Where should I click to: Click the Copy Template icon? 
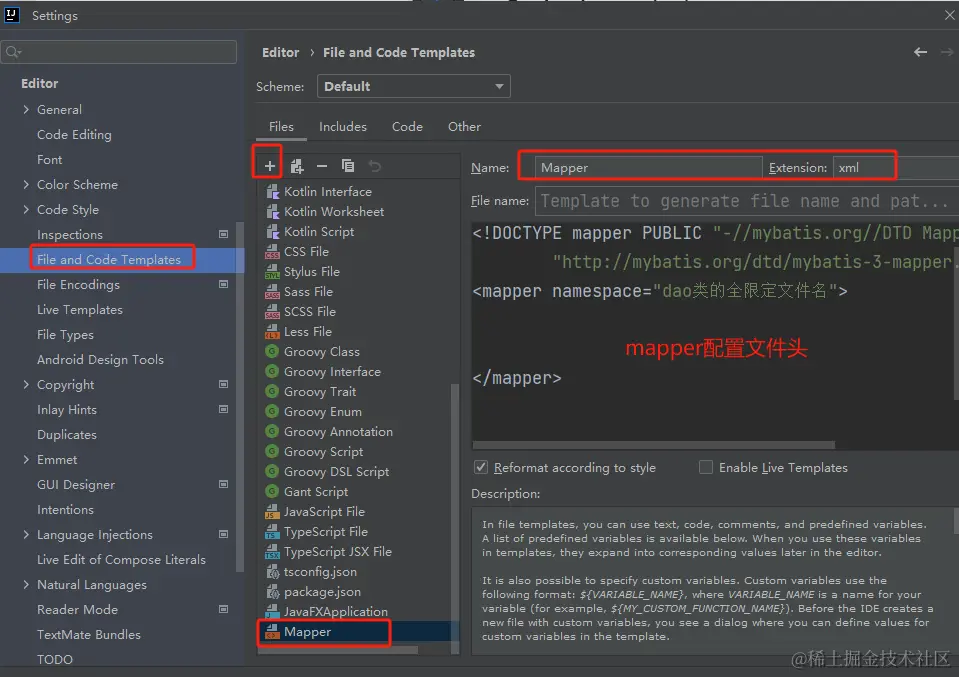point(348,166)
